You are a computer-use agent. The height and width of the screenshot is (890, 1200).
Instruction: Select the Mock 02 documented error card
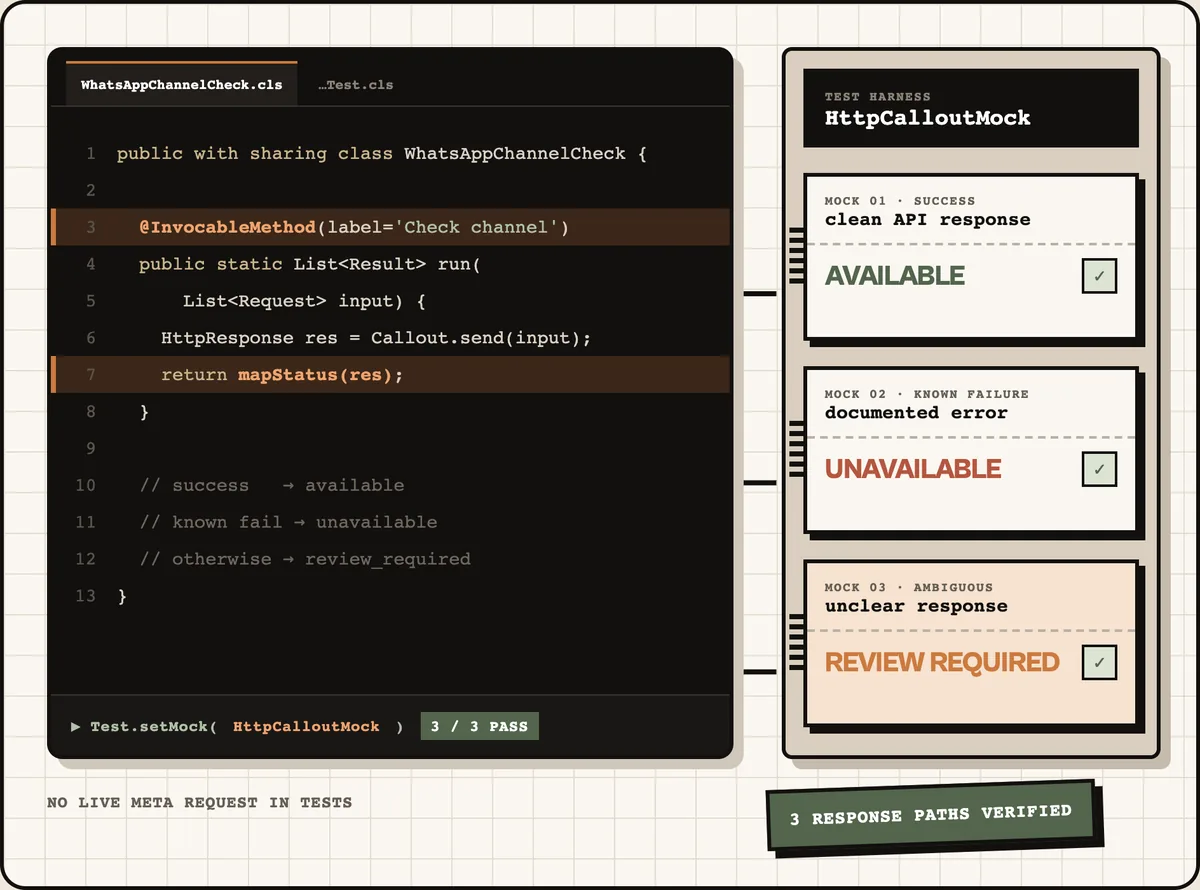coord(971,450)
